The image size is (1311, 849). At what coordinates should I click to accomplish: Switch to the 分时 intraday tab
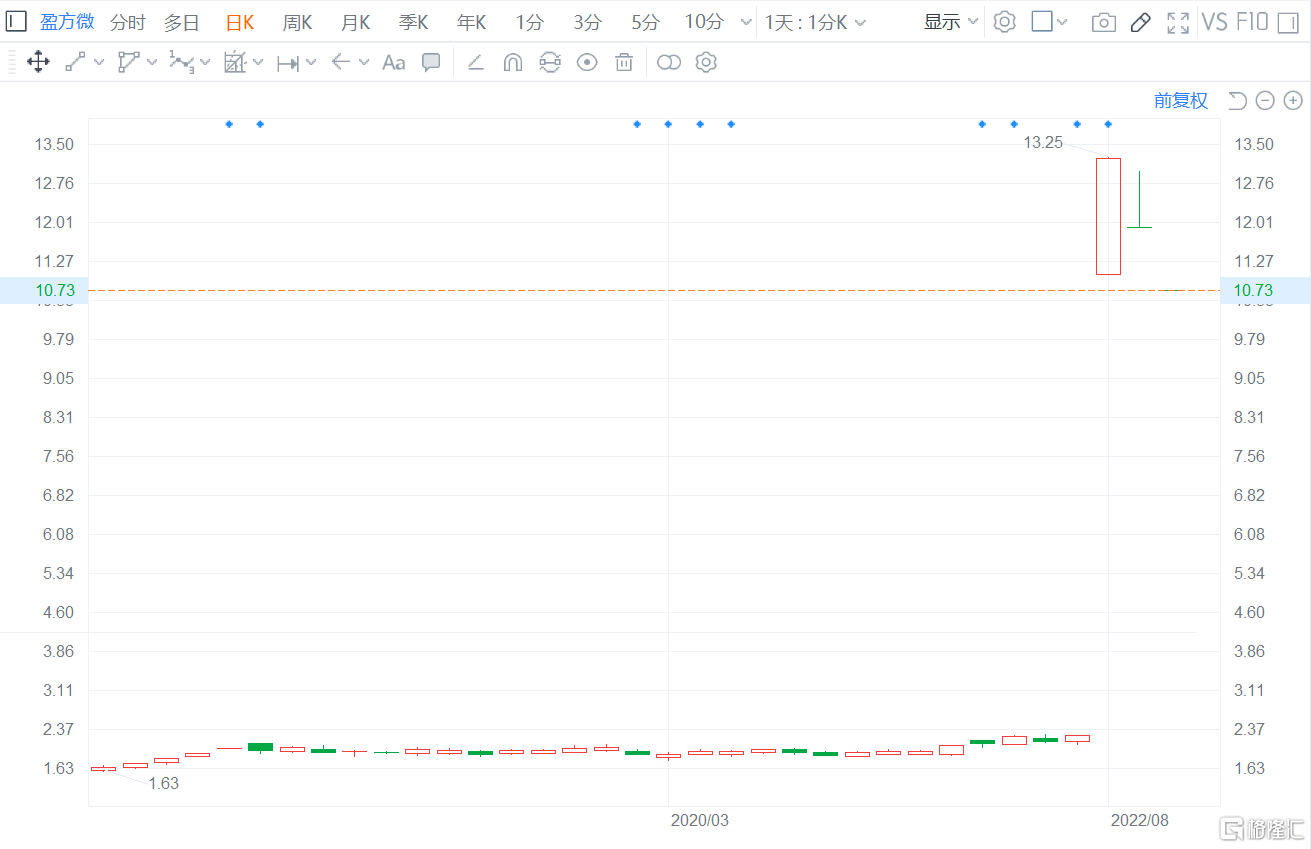pos(127,22)
